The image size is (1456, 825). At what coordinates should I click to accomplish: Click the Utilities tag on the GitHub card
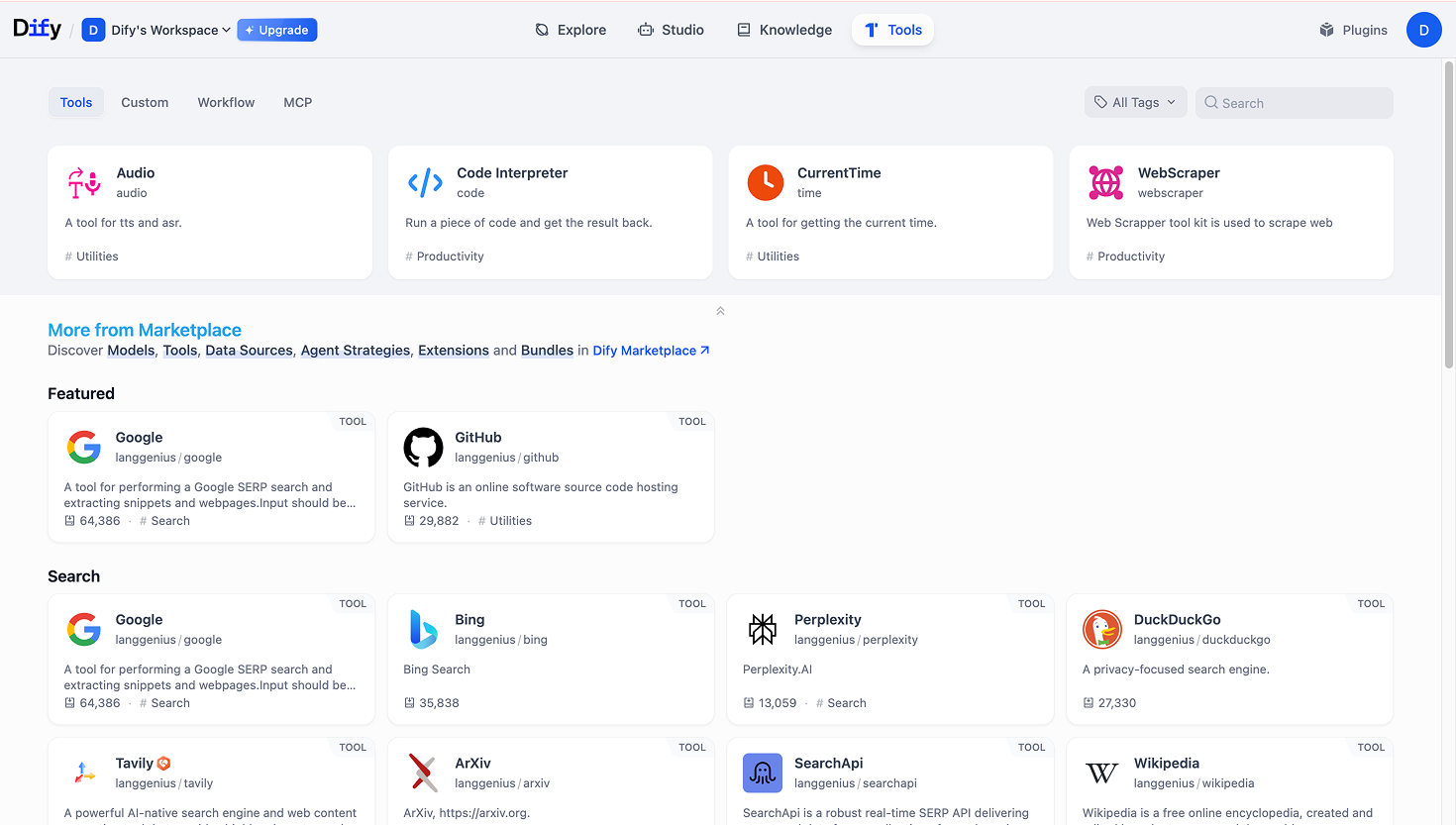[505, 521]
